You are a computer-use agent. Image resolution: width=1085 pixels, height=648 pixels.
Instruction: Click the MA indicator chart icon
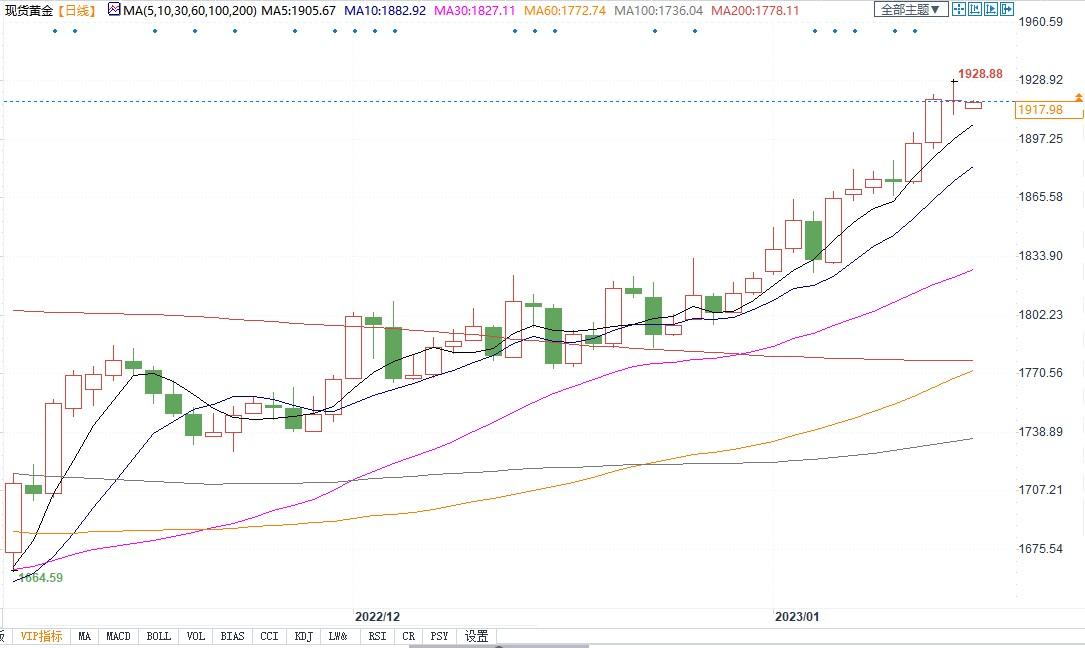[x=113, y=10]
